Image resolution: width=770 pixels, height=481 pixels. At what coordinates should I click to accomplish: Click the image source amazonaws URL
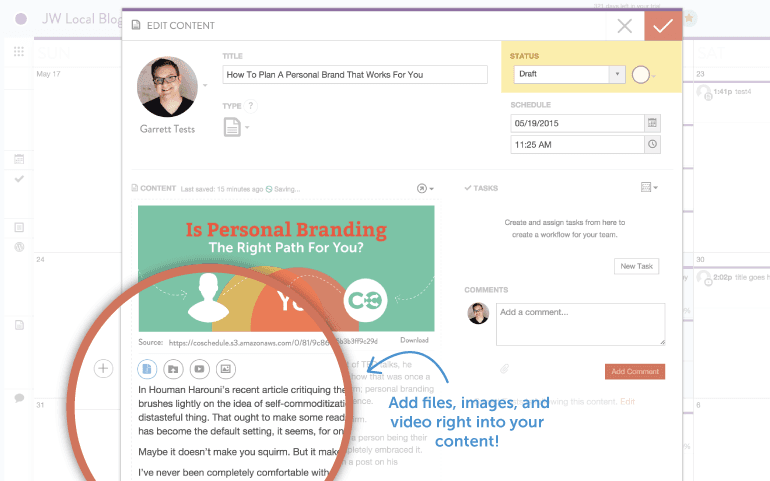(x=273, y=342)
